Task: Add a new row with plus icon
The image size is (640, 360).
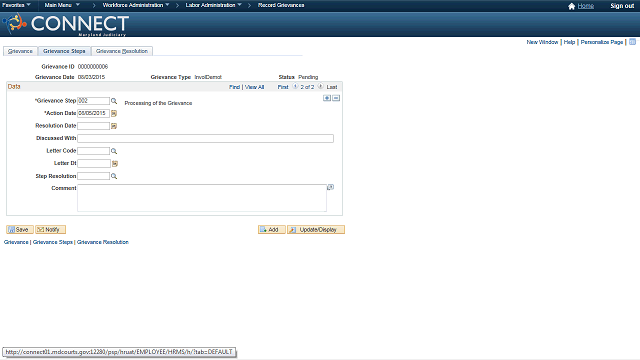Action: click(x=327, y=98)
